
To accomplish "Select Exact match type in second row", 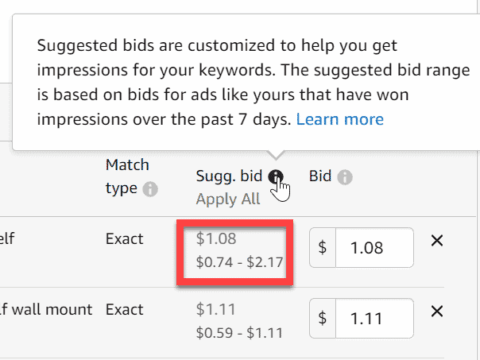I will pyautogui.click(x=124, y=310).
